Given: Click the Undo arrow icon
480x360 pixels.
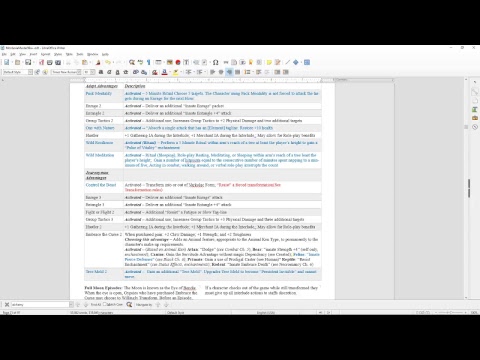Looking at the screenshot, I should [107, 62].
